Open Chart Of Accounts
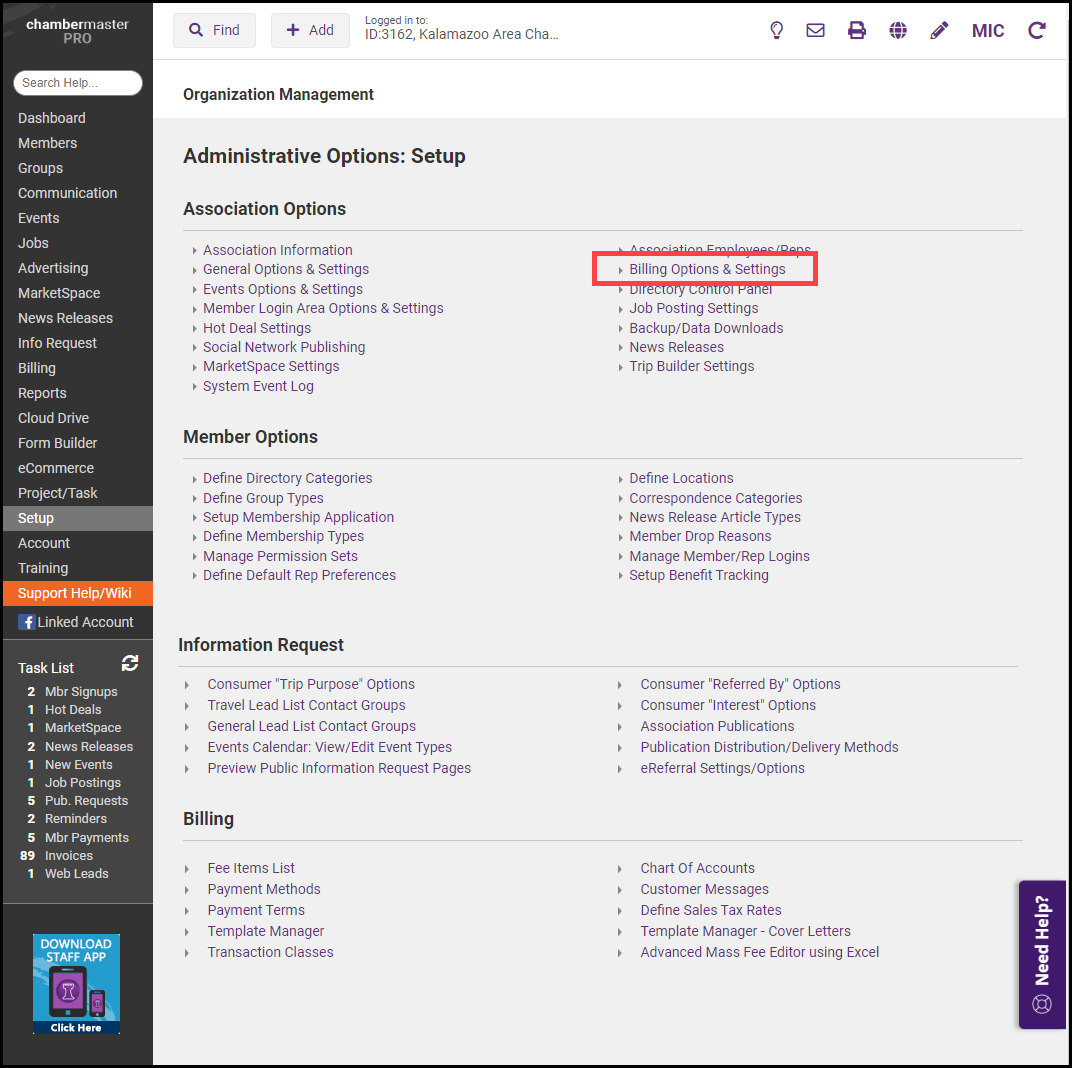Image resolution: width=1072 pixels, height=1068 pixels. pos(697,868)
